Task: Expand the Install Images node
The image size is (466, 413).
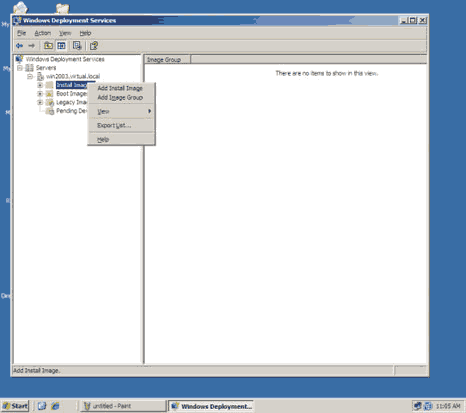Action: pos(40,85)
